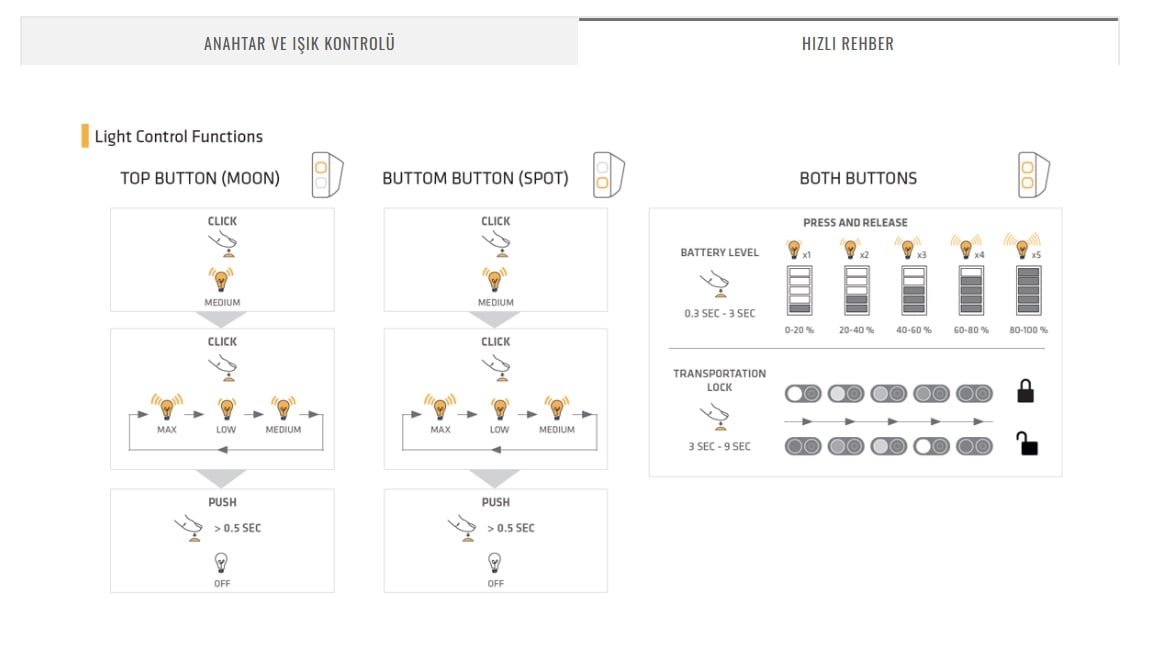Click the down arrow below first moon box
Viewport: 1153px width, 649px height.
(221, 319)
